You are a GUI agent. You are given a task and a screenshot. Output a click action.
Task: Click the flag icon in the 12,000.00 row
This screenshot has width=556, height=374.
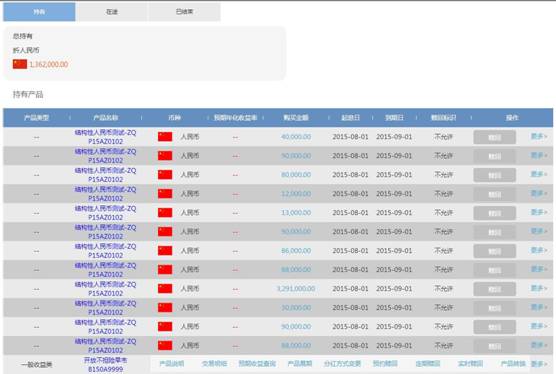(165, 194)
